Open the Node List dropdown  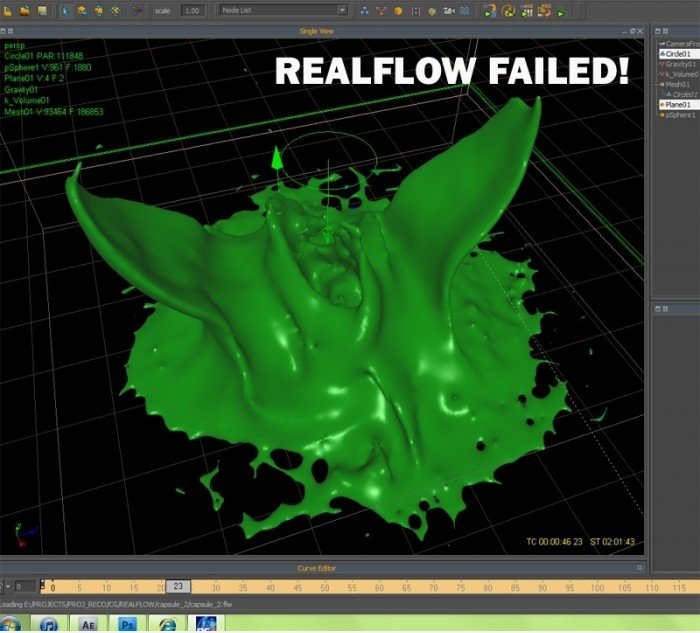coord(283,10)
